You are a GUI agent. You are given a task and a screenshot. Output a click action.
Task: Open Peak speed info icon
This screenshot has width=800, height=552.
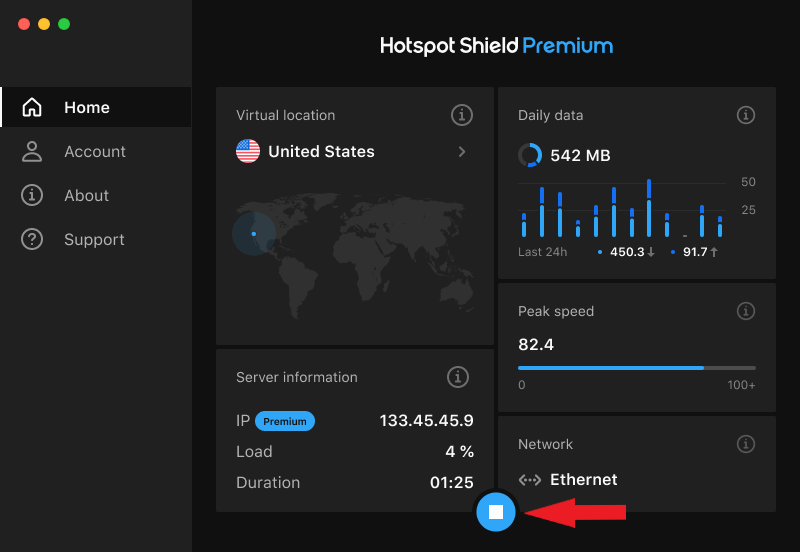pos(745,311)
